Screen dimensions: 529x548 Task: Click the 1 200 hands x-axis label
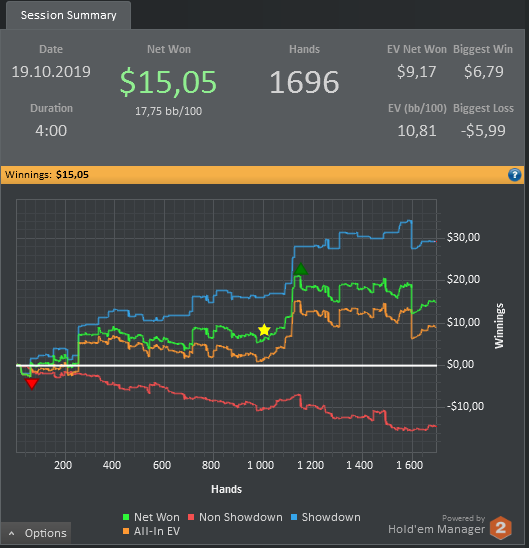pos(310,465)
